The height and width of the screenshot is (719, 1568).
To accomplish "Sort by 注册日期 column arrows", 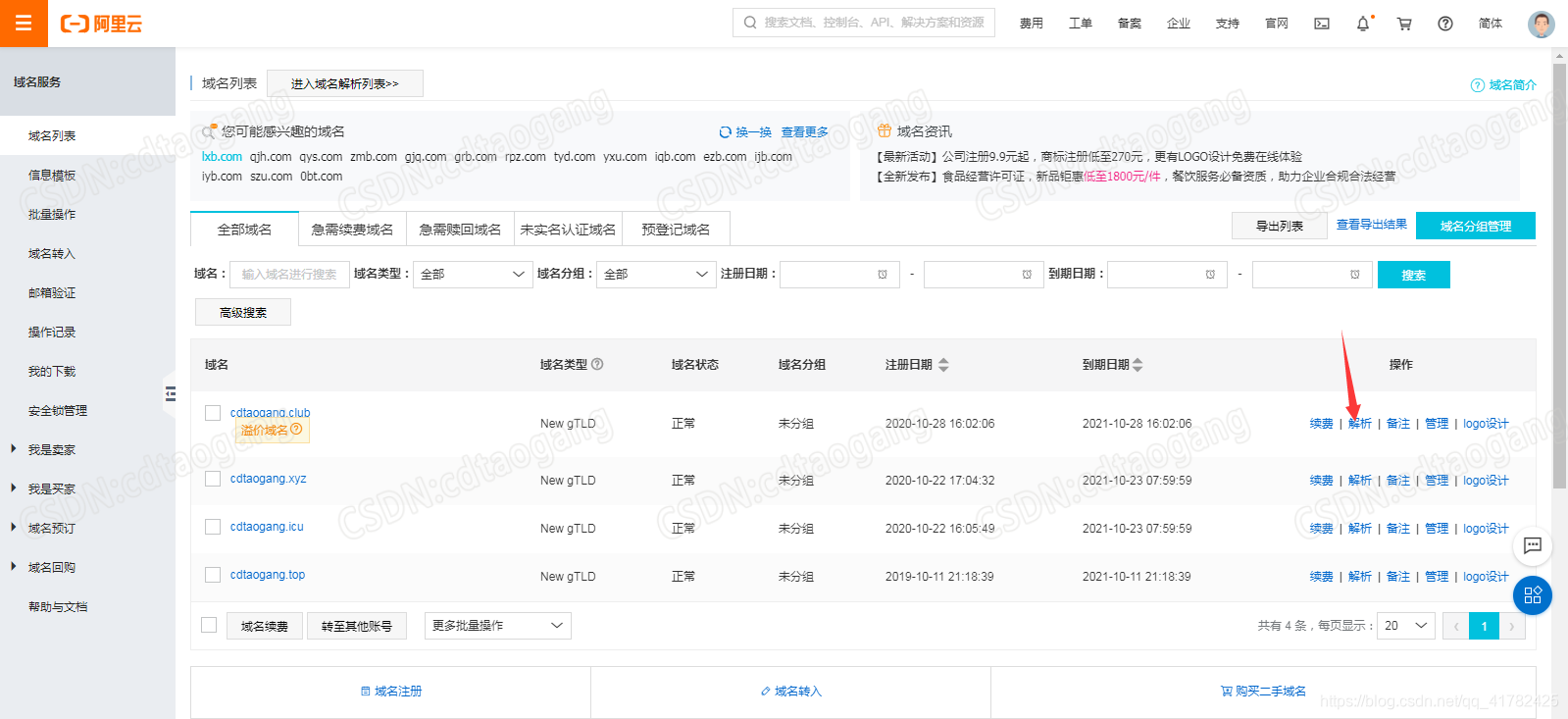I will tap(943, 365).
